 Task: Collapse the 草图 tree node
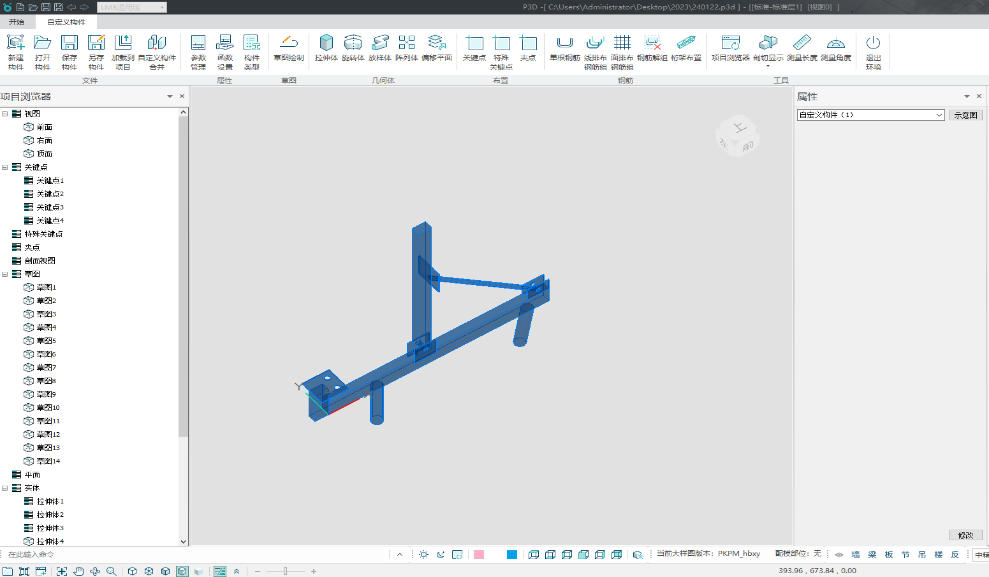point(5,274)
